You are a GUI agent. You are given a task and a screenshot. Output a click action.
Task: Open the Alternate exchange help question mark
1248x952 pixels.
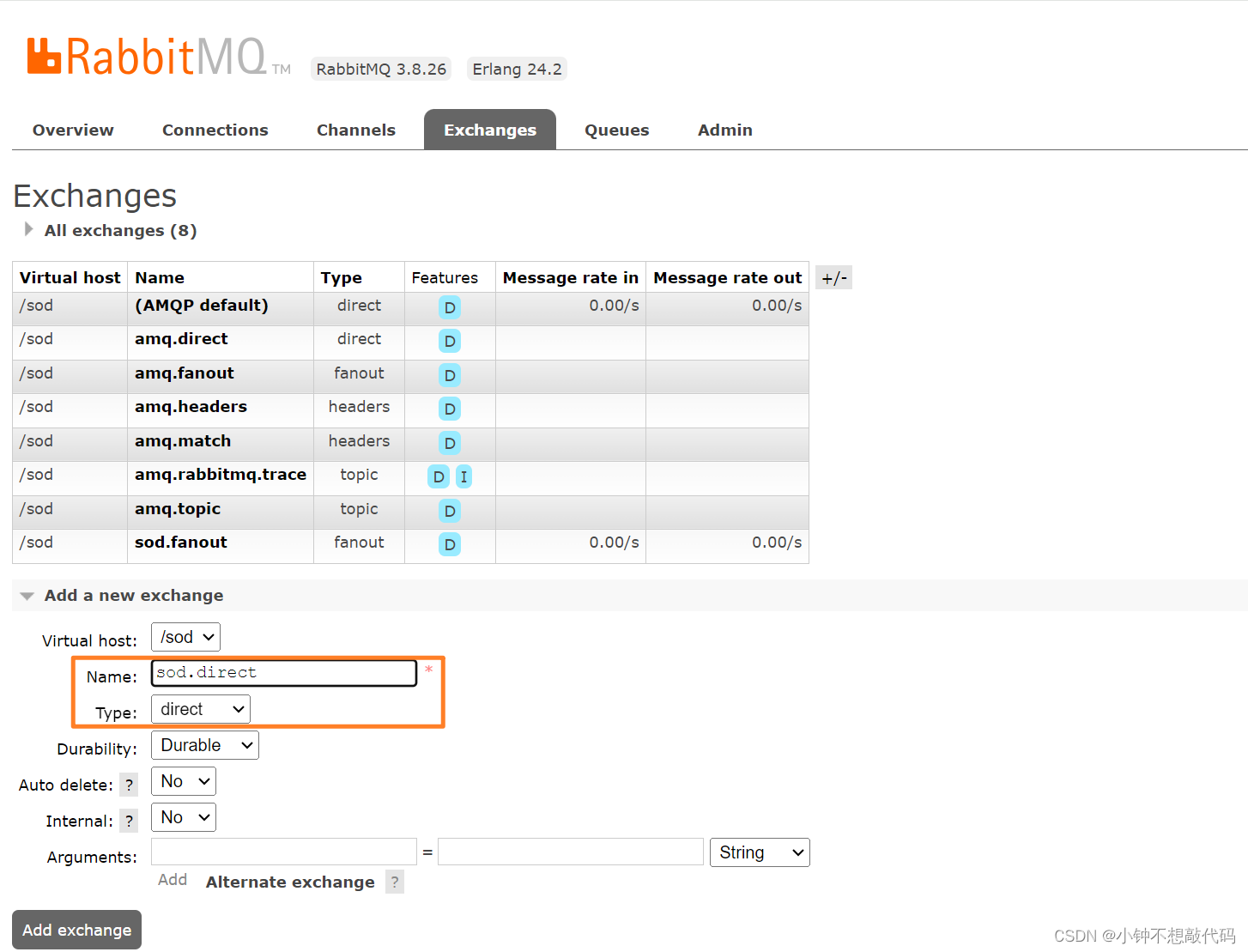point(395,882)
